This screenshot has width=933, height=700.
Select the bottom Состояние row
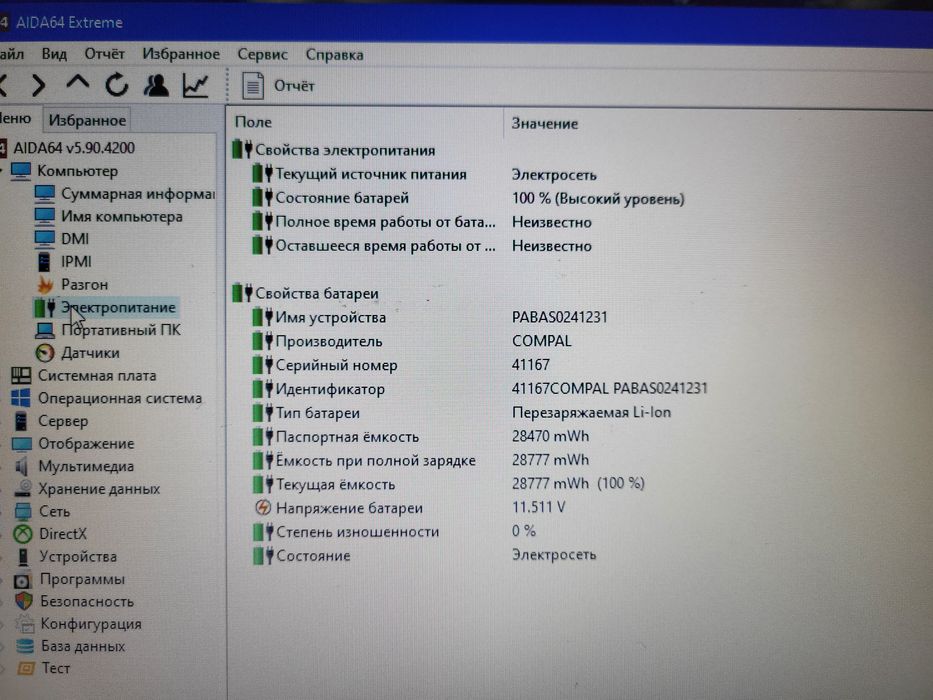pos(313,556)
